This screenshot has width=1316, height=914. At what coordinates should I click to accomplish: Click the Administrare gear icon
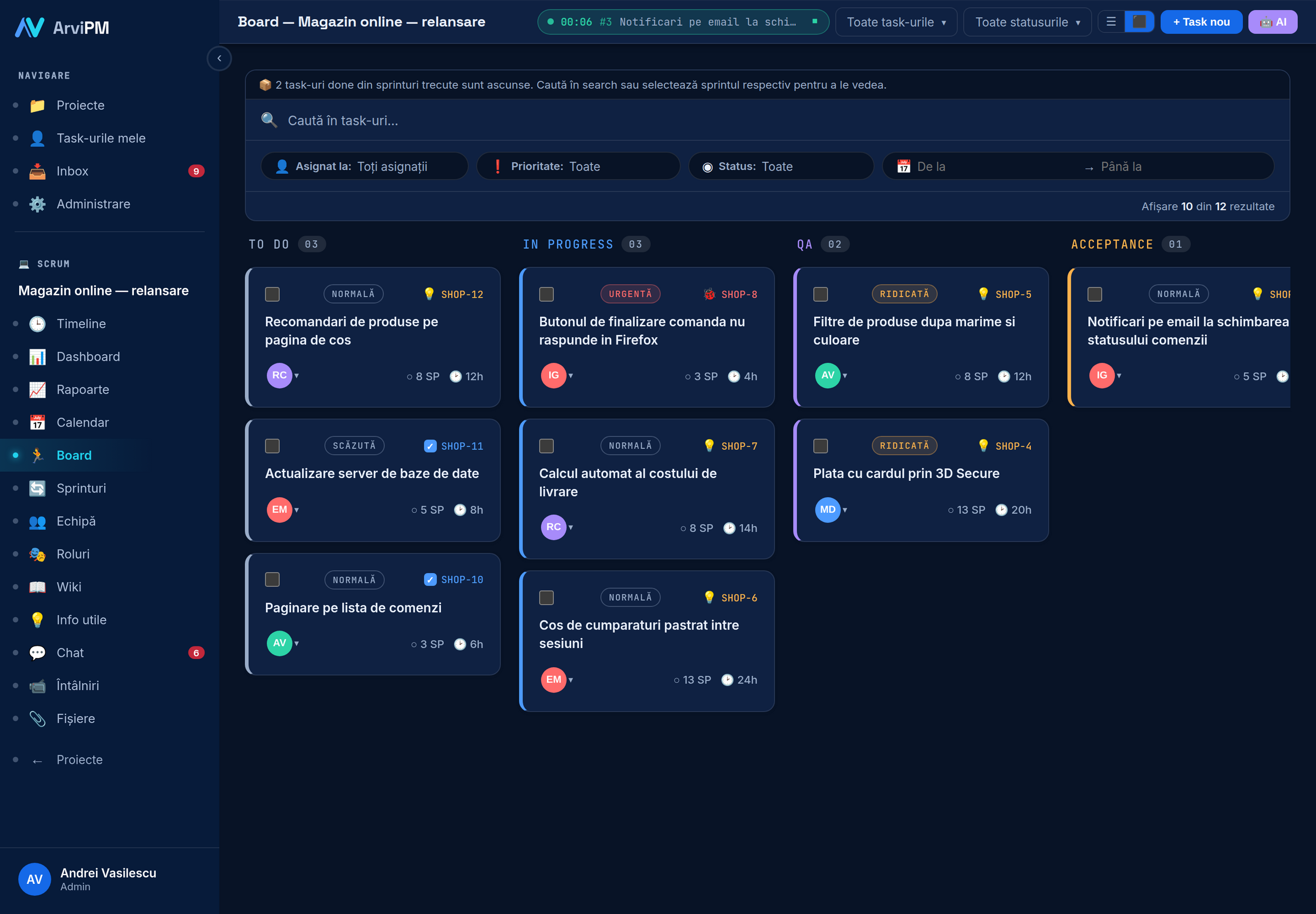coord(37,204)
